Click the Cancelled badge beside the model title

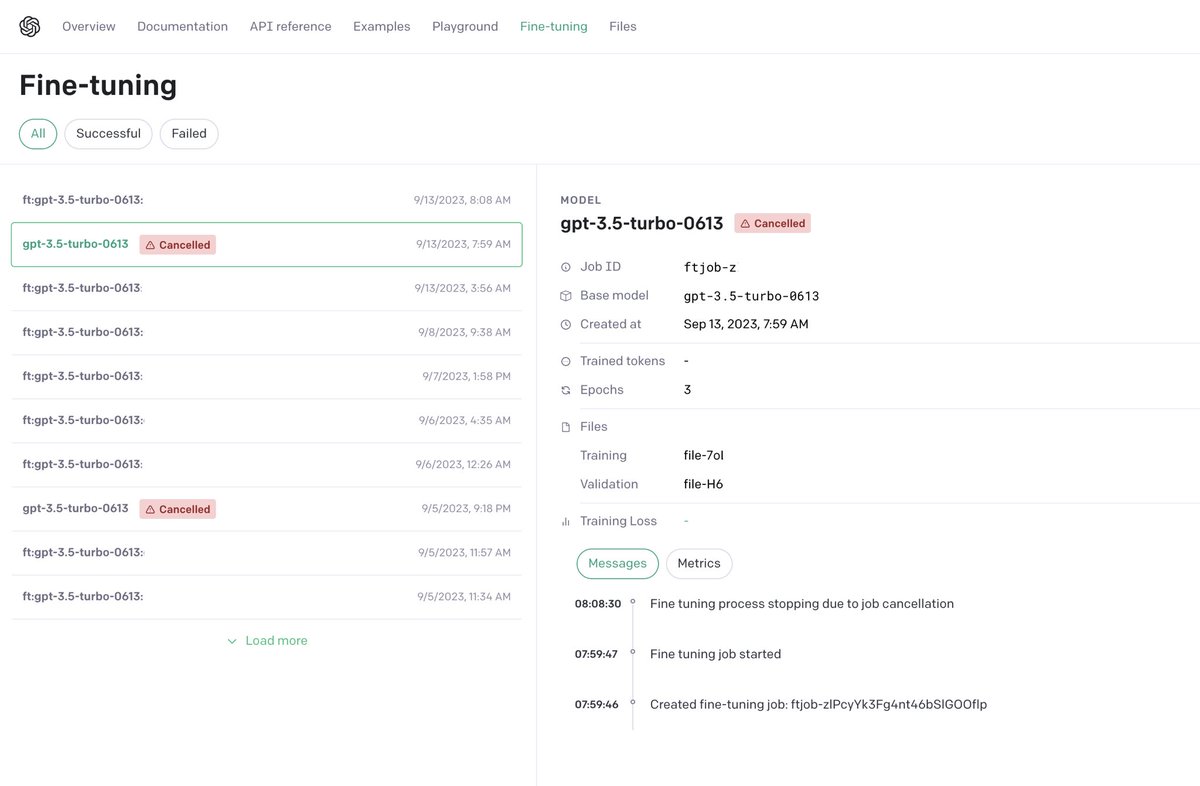[x=773, y=223]
